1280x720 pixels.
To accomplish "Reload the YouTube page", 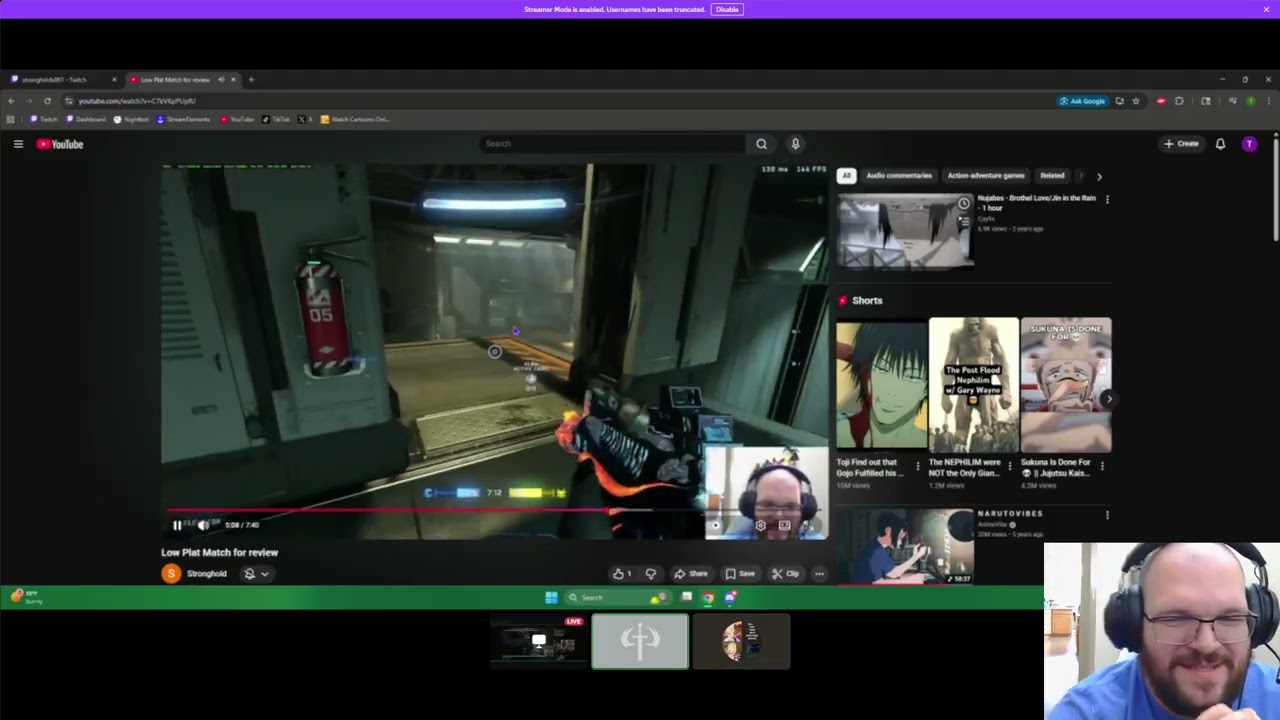I will 47,101.
